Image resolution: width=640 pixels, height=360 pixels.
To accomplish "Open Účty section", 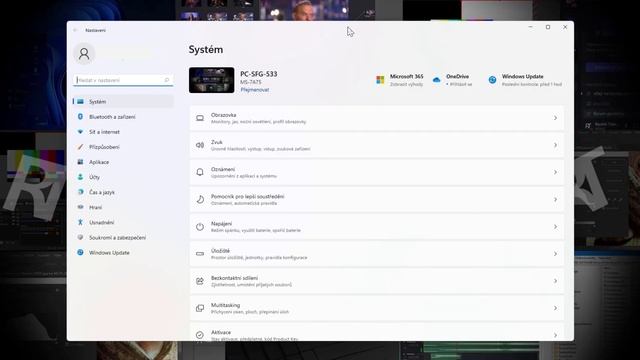I will click(123, 177).
